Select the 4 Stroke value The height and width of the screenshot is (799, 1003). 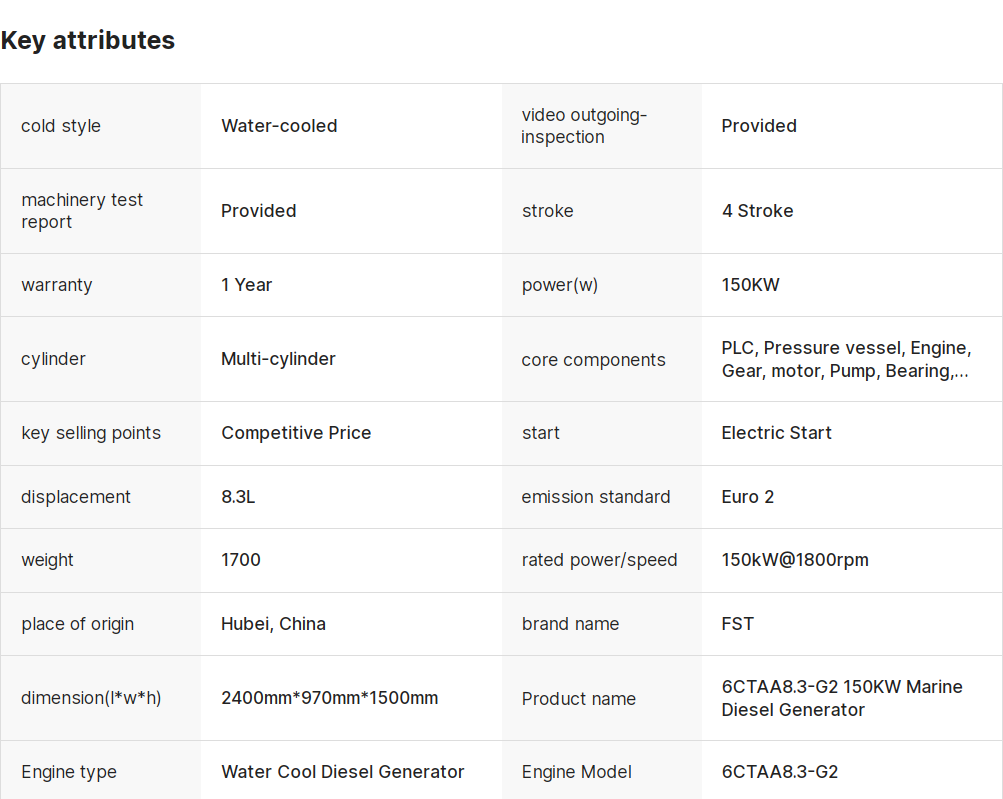pyautogui.click(x=757, y=211)
